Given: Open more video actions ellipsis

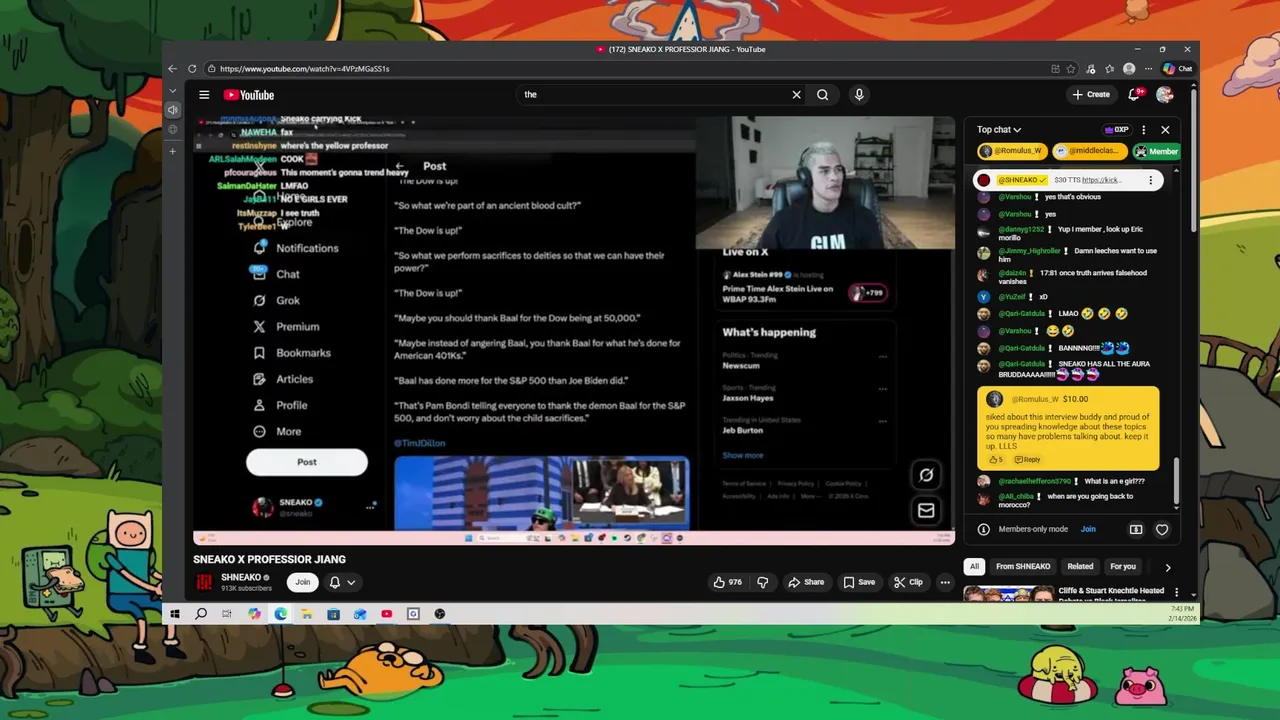Looking at the screenshot, I should click(945, 582).
